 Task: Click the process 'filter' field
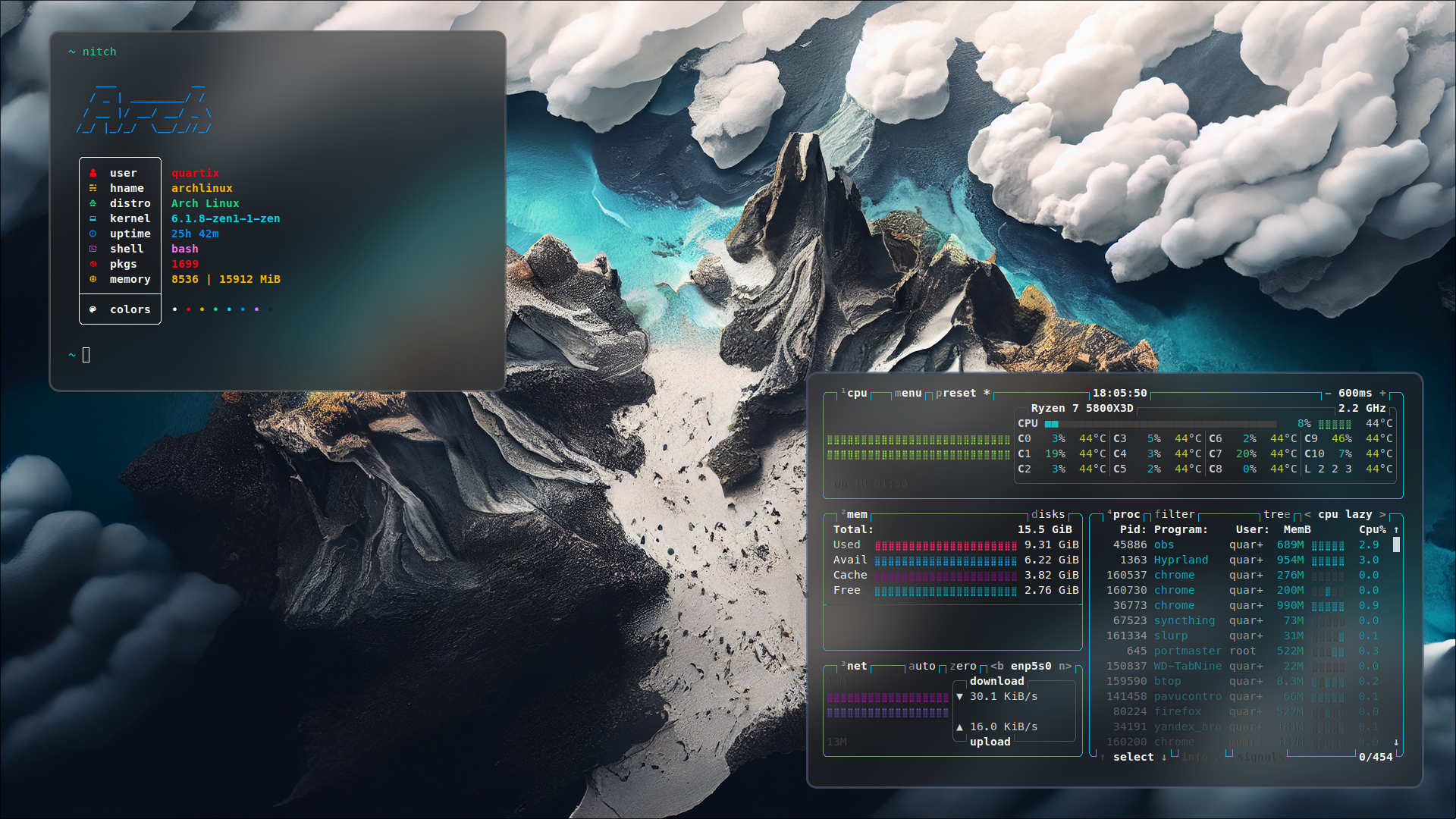point(1174,514)
